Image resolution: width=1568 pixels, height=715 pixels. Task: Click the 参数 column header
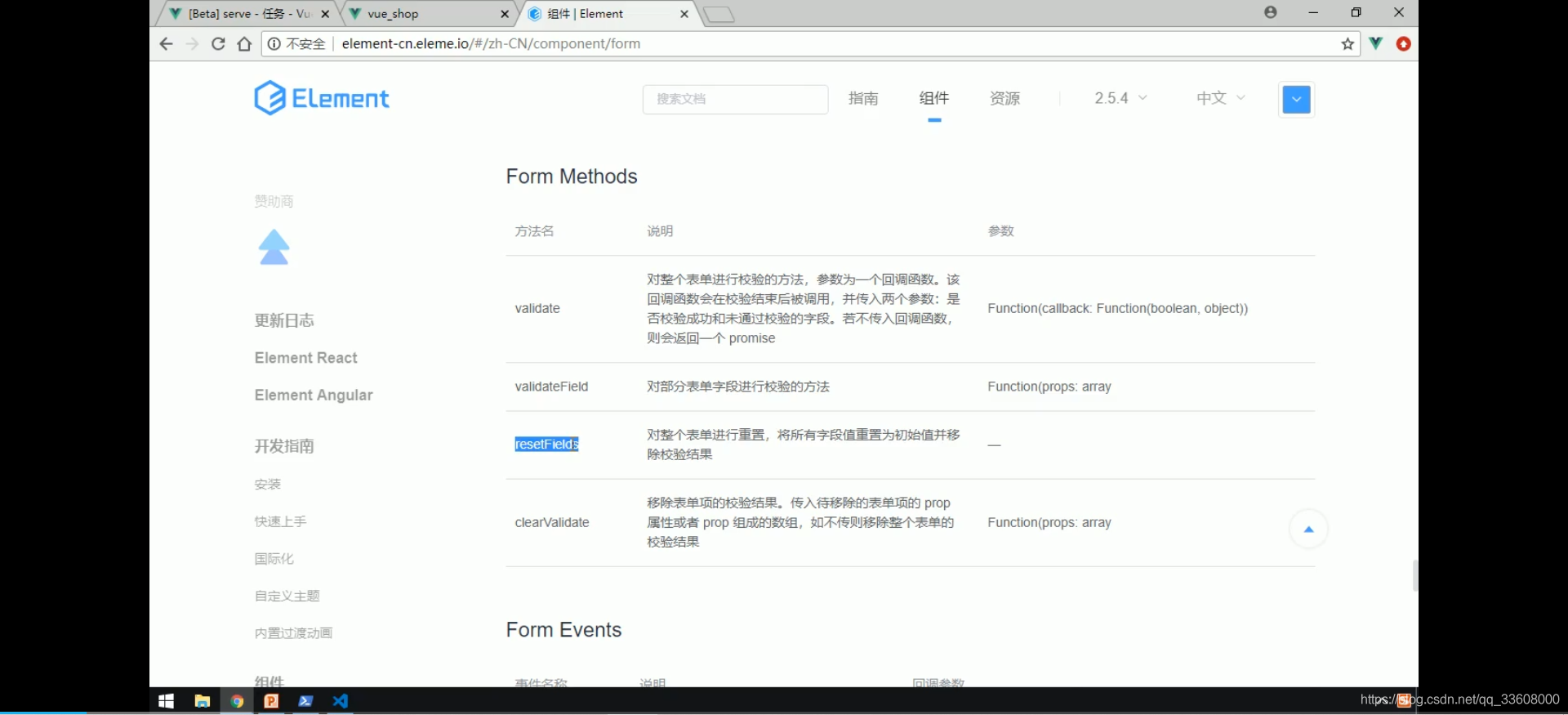(1000, 231)
